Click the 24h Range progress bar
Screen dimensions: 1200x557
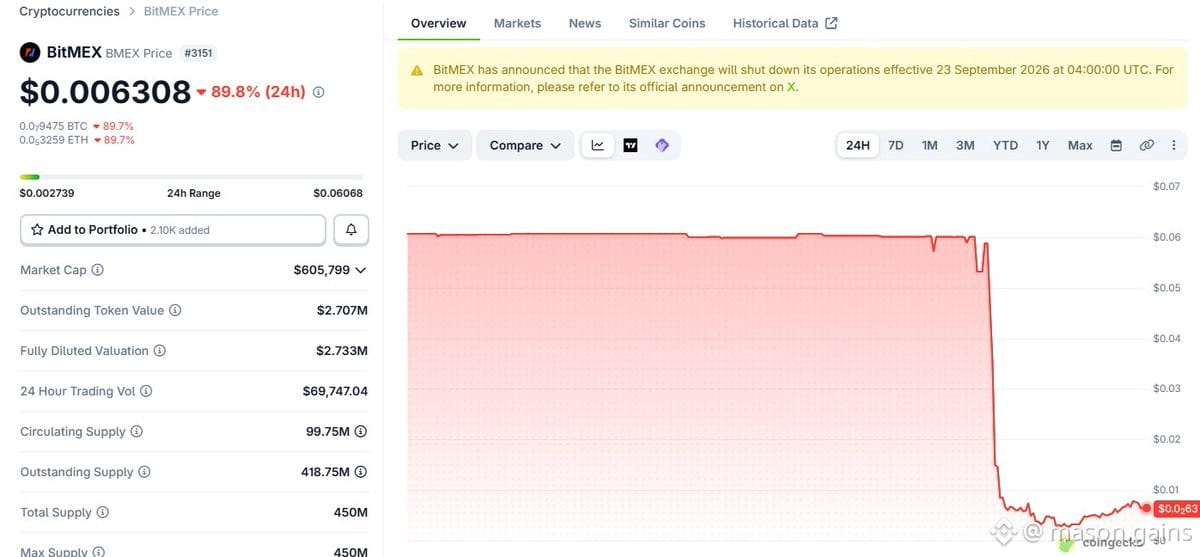coord(193,177)
